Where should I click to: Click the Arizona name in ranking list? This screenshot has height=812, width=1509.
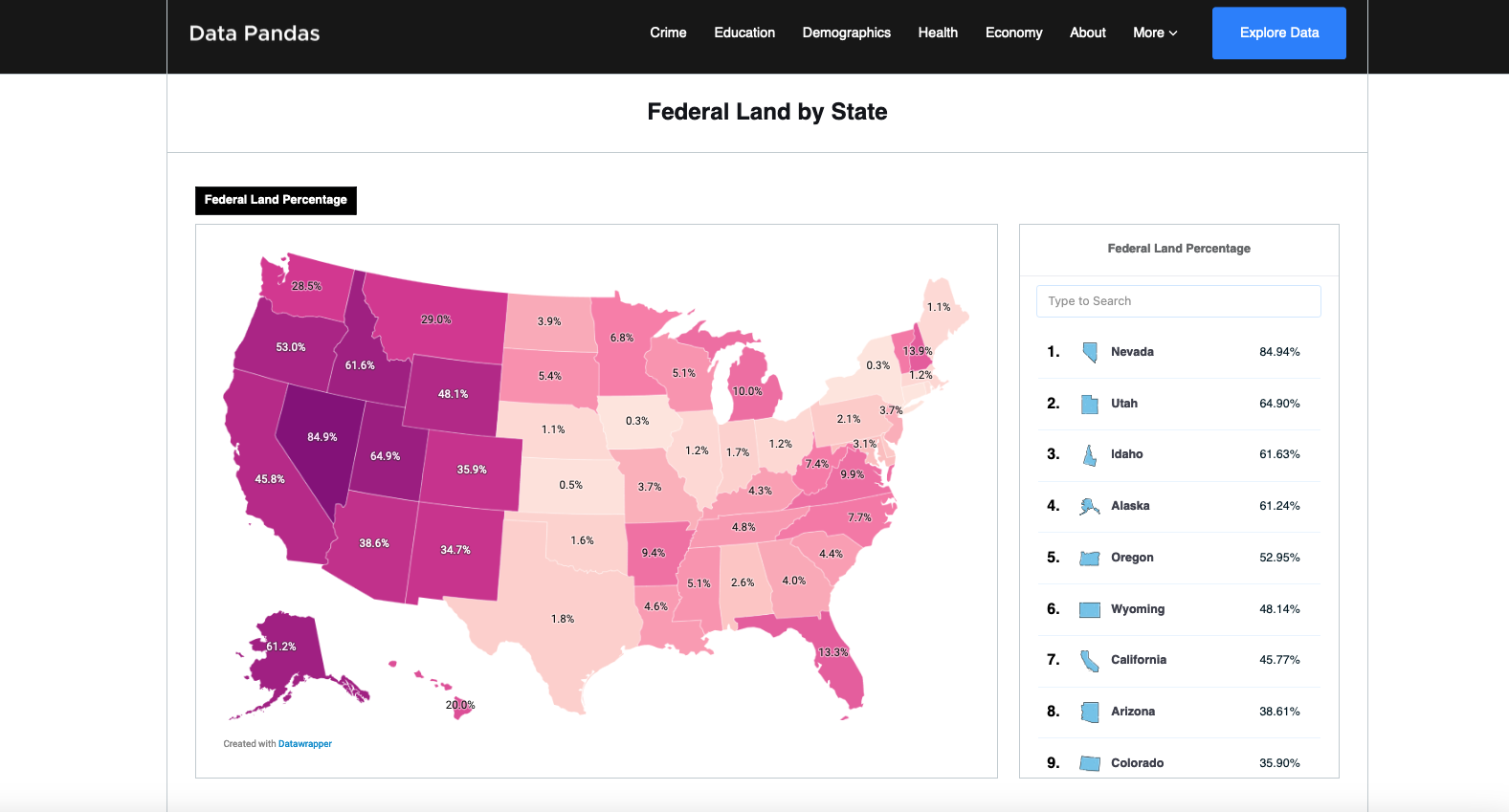[x=1133, y=712]
